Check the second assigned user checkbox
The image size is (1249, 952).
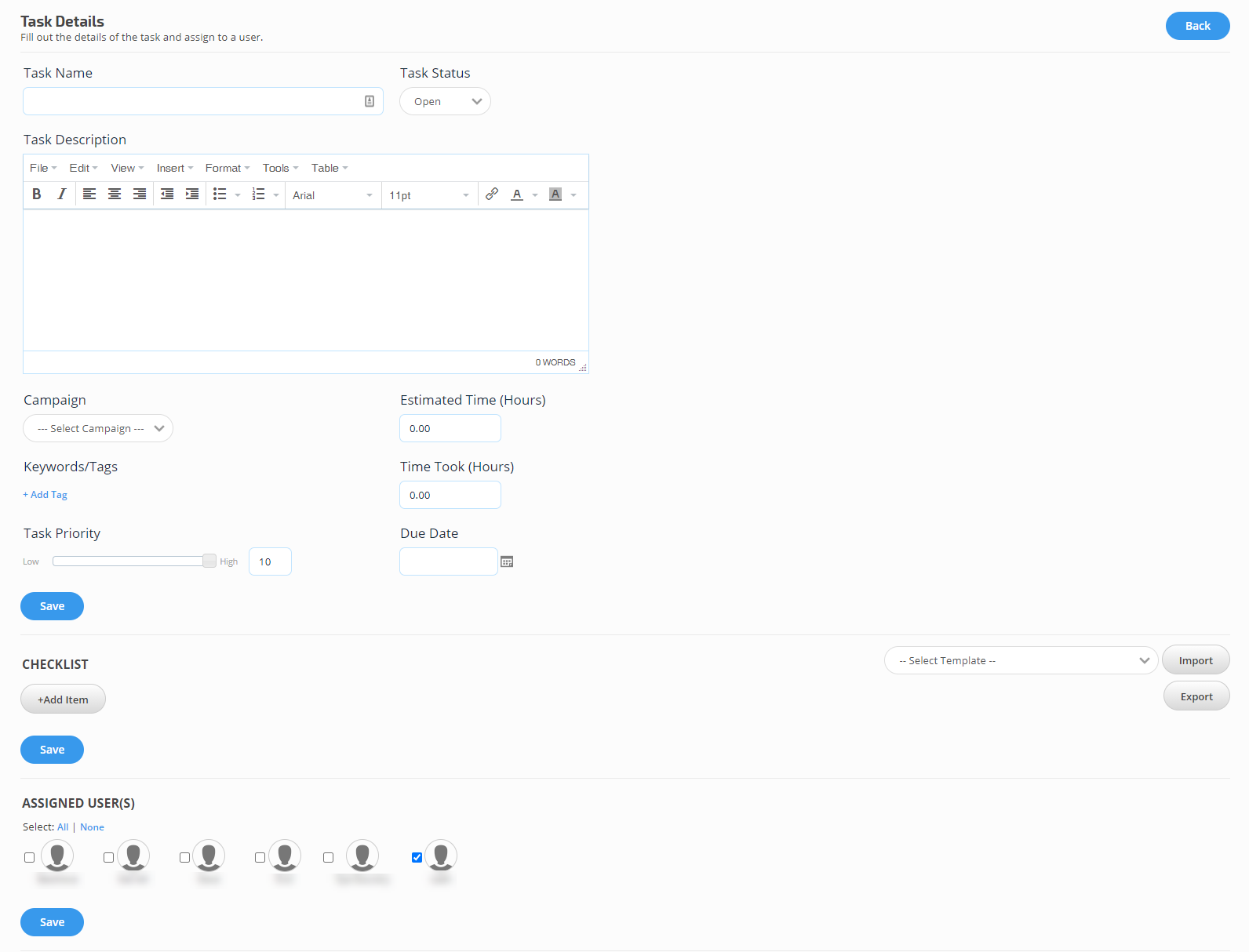coord(108,857)
